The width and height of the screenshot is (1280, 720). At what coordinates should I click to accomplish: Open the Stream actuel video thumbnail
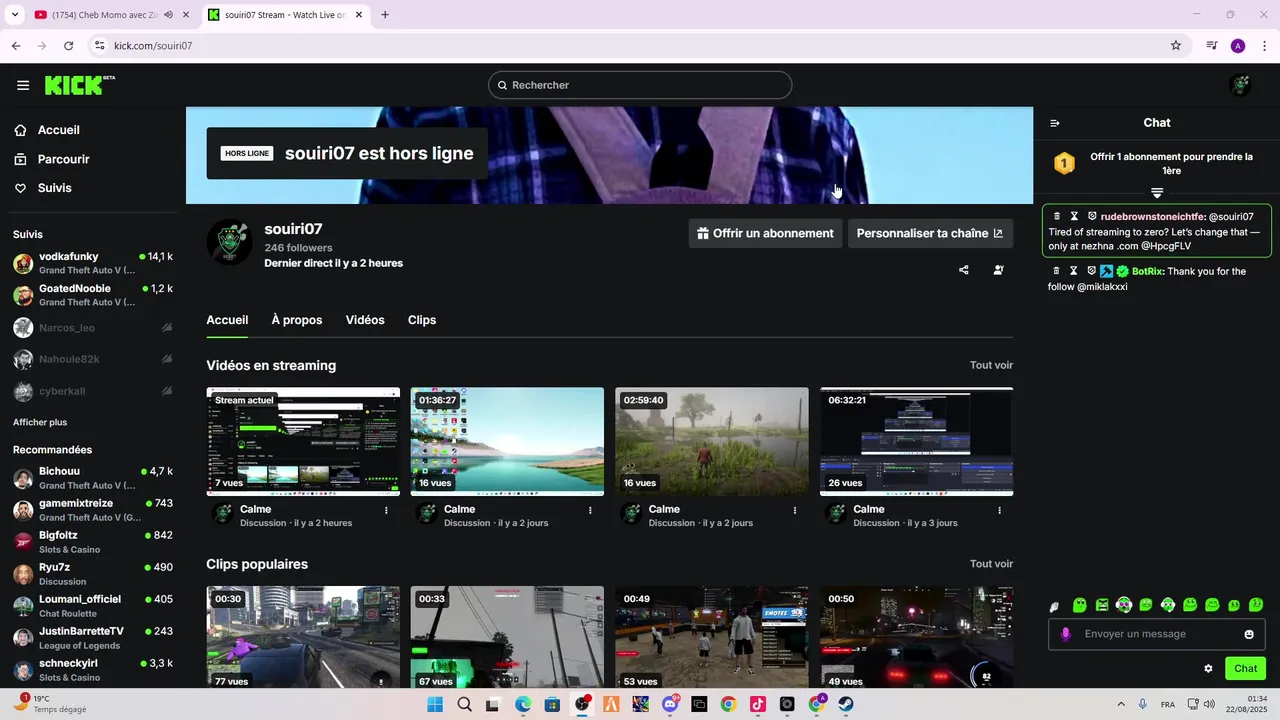pos(303,441)
